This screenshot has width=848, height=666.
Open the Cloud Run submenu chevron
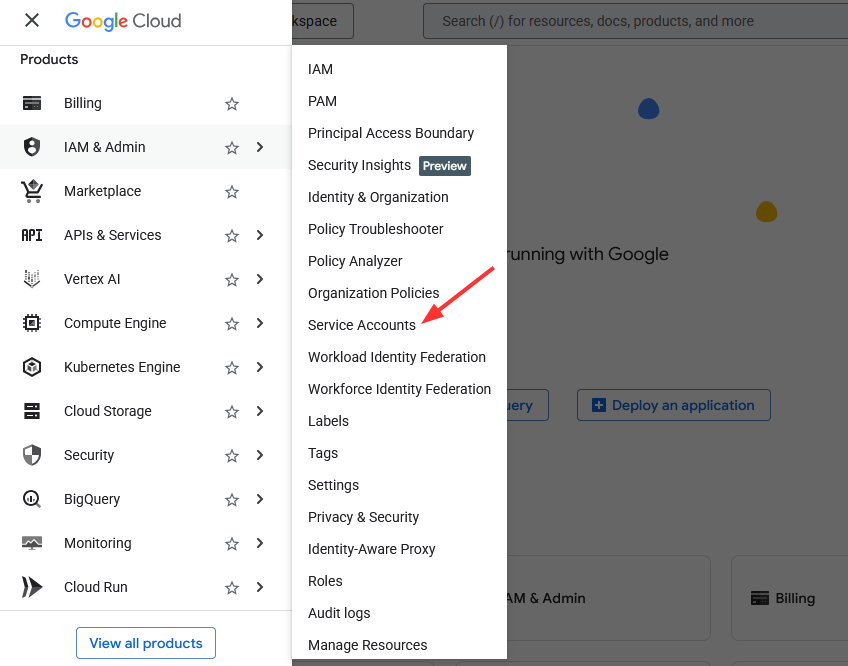point(260,587)
